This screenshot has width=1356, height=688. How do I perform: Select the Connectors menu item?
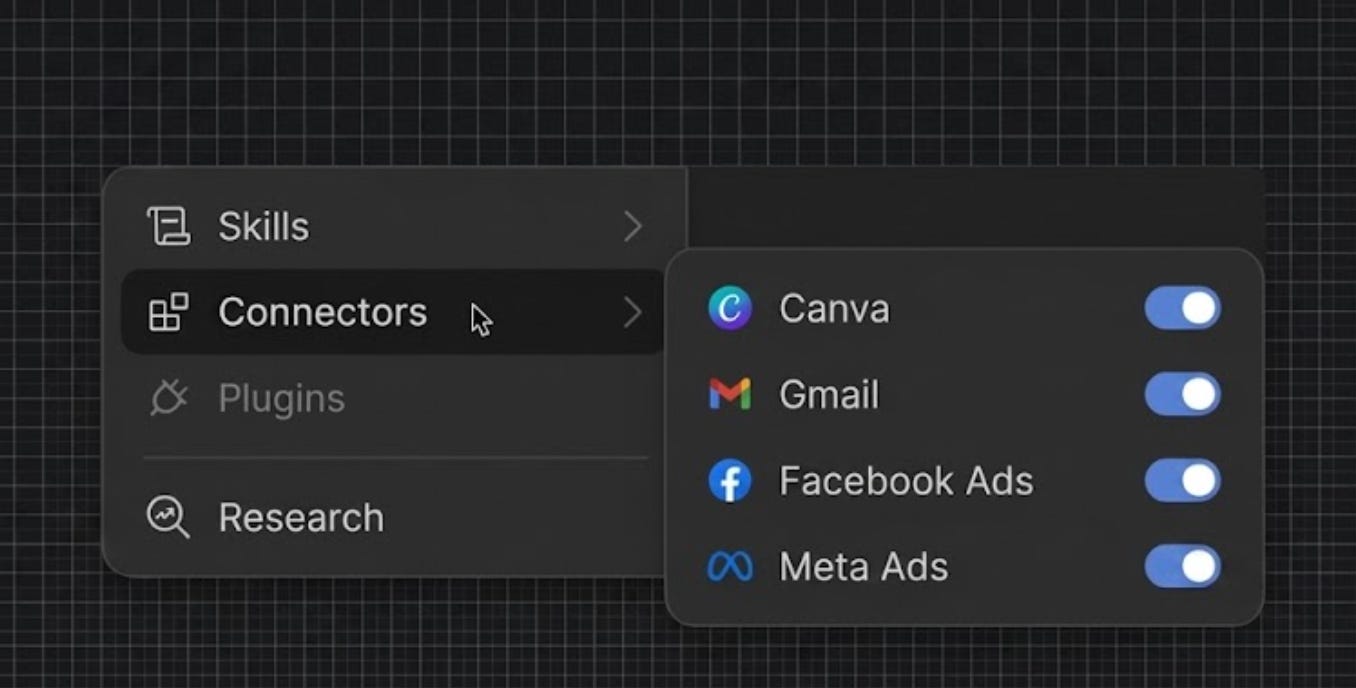(393, 312)
